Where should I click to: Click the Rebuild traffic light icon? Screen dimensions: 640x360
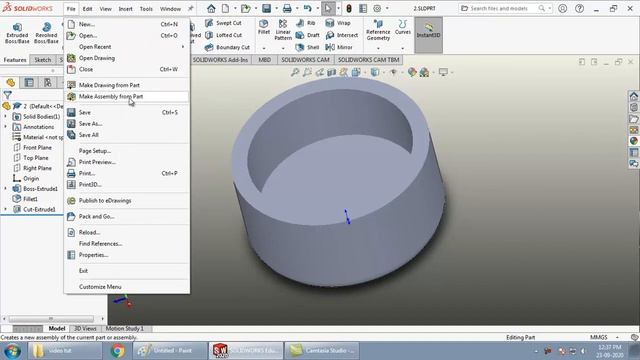349,9
